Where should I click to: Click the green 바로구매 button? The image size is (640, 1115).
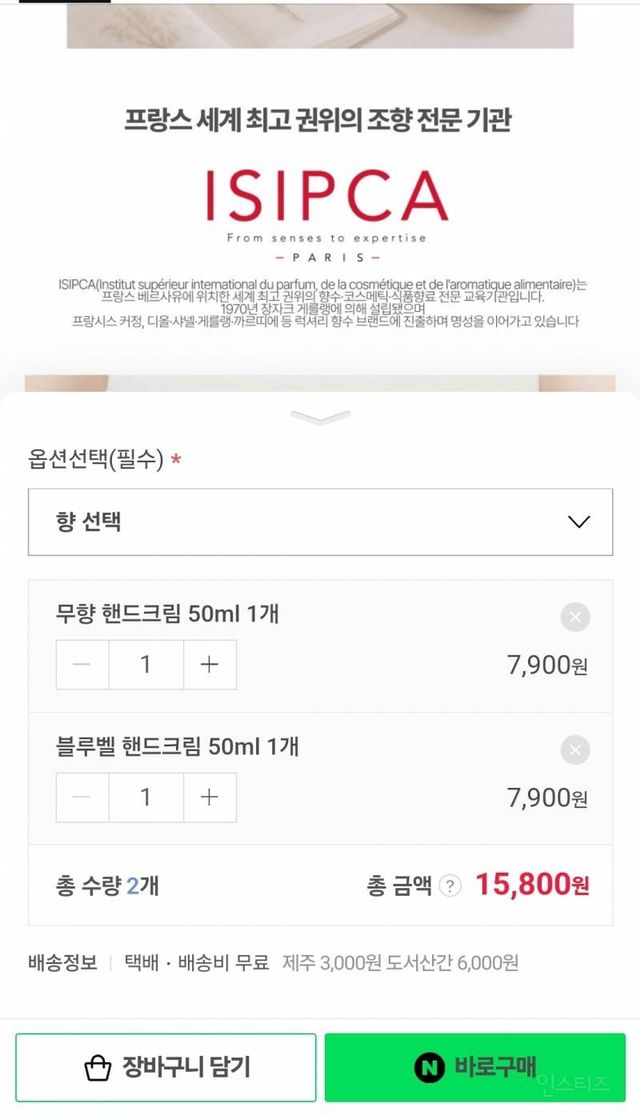(475, 1068)
